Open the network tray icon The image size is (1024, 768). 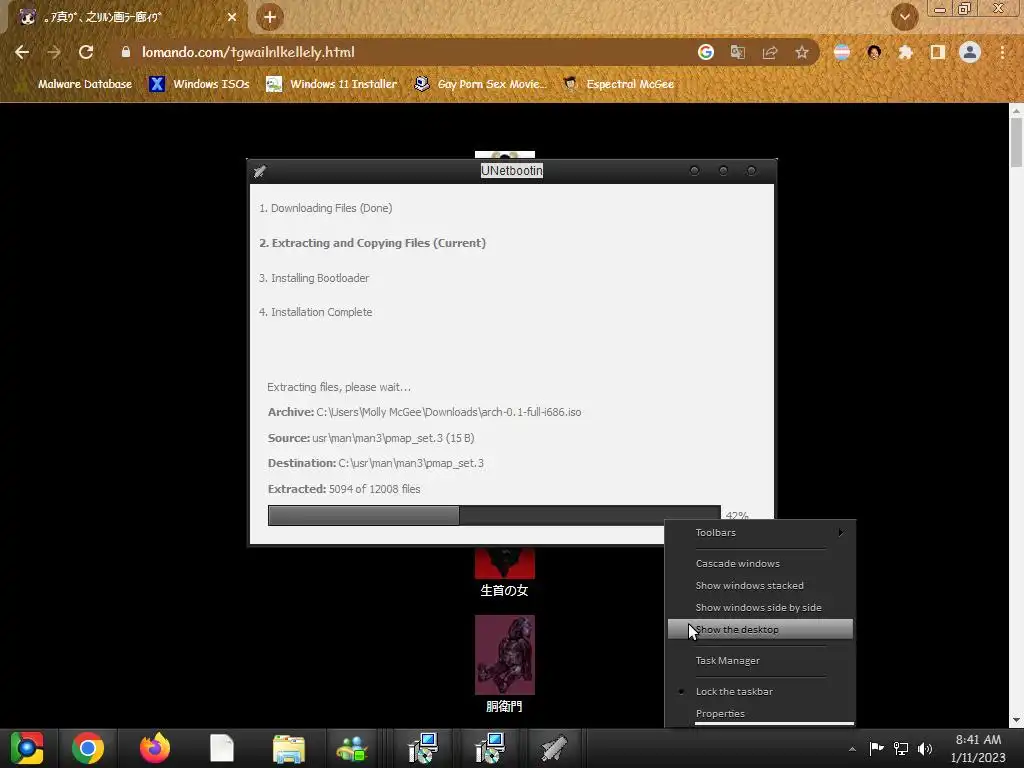901,748
